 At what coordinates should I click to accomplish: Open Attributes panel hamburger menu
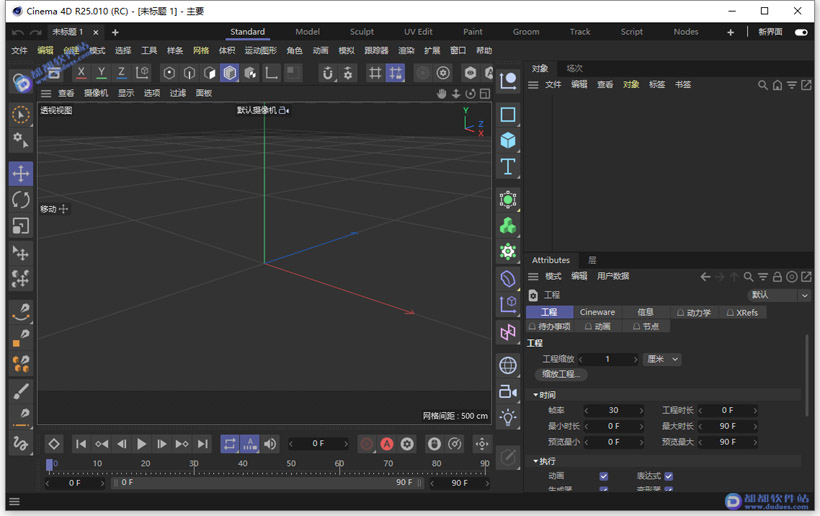(533, 277)
